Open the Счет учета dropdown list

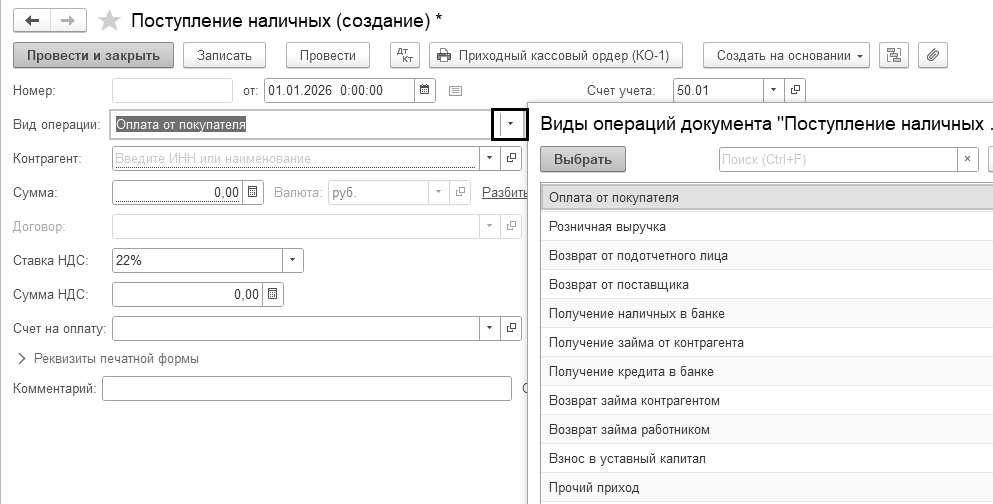773,90
